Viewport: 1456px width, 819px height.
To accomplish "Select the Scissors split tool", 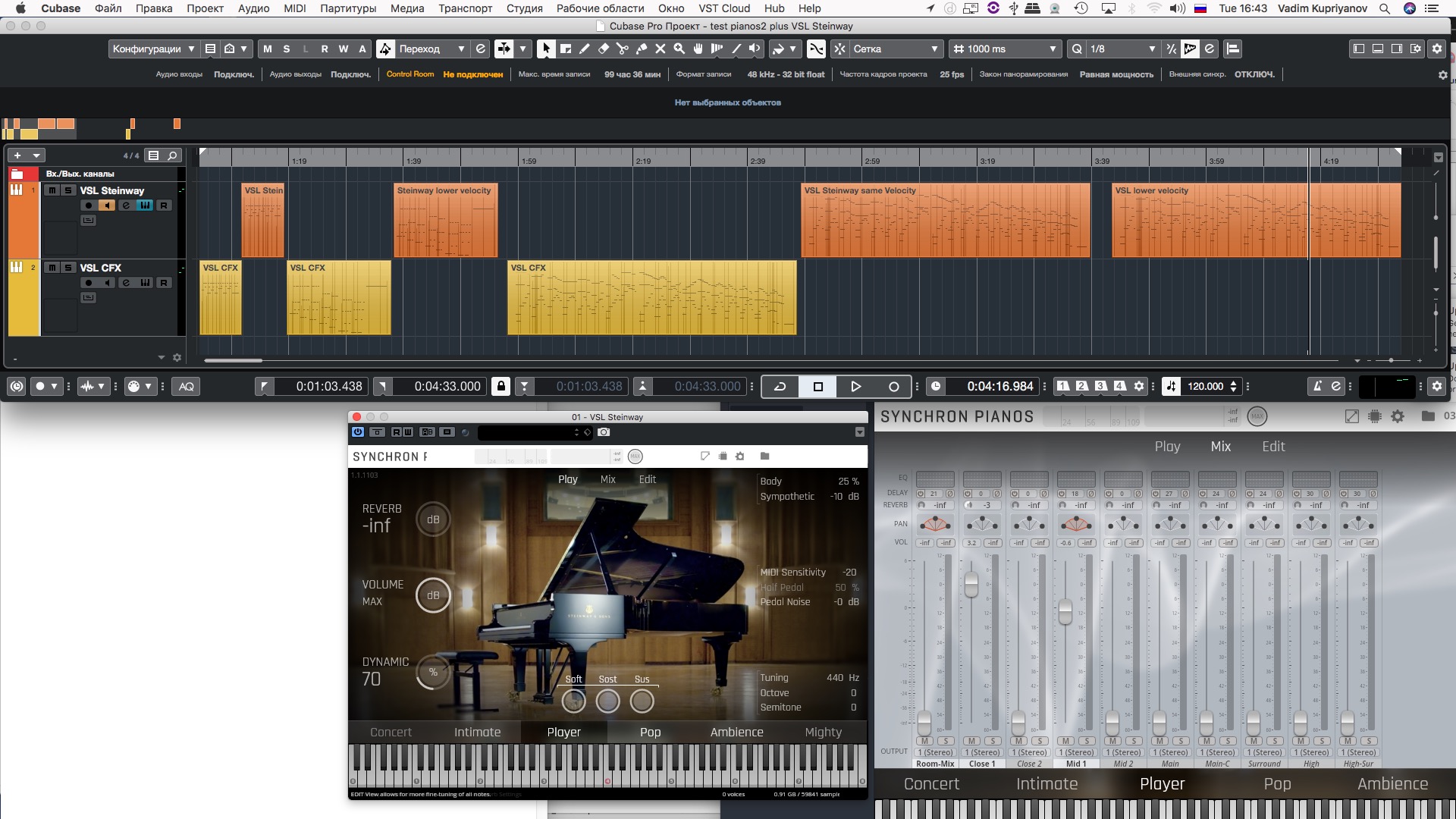I will (623, 49).
